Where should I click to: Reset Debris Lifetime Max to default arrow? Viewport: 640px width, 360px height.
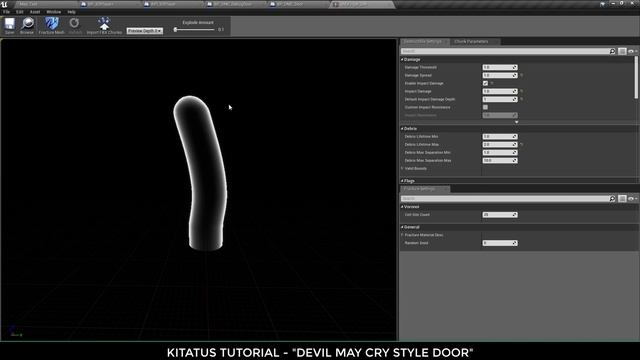pyautogui.click(x=522, y=144)
